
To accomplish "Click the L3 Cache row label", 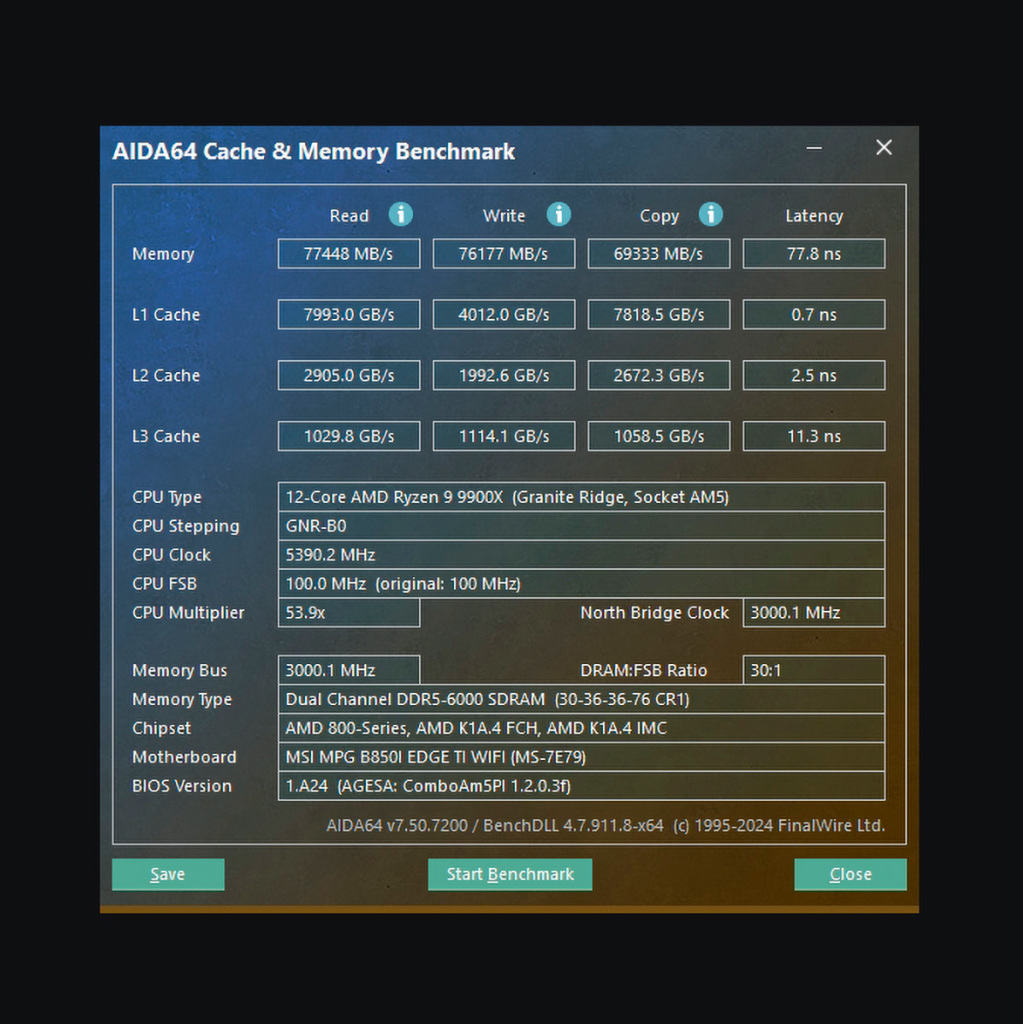I will pos(166,436).
